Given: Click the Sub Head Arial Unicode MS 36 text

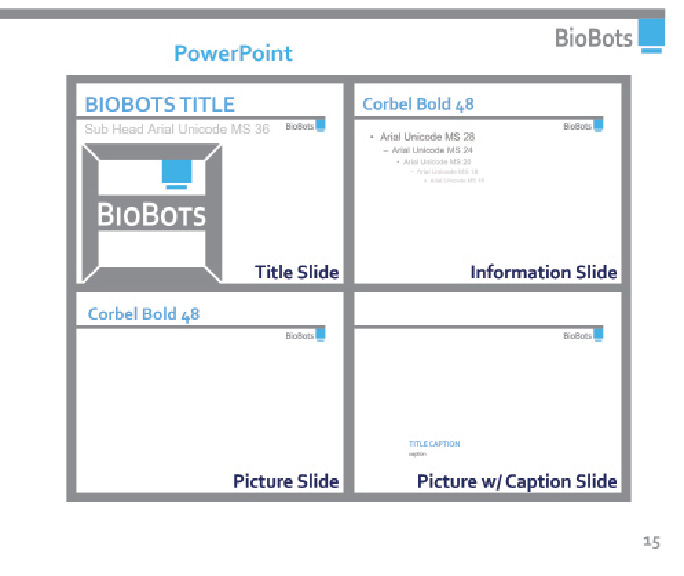Looking at the screenshot, I should [177, 129].
